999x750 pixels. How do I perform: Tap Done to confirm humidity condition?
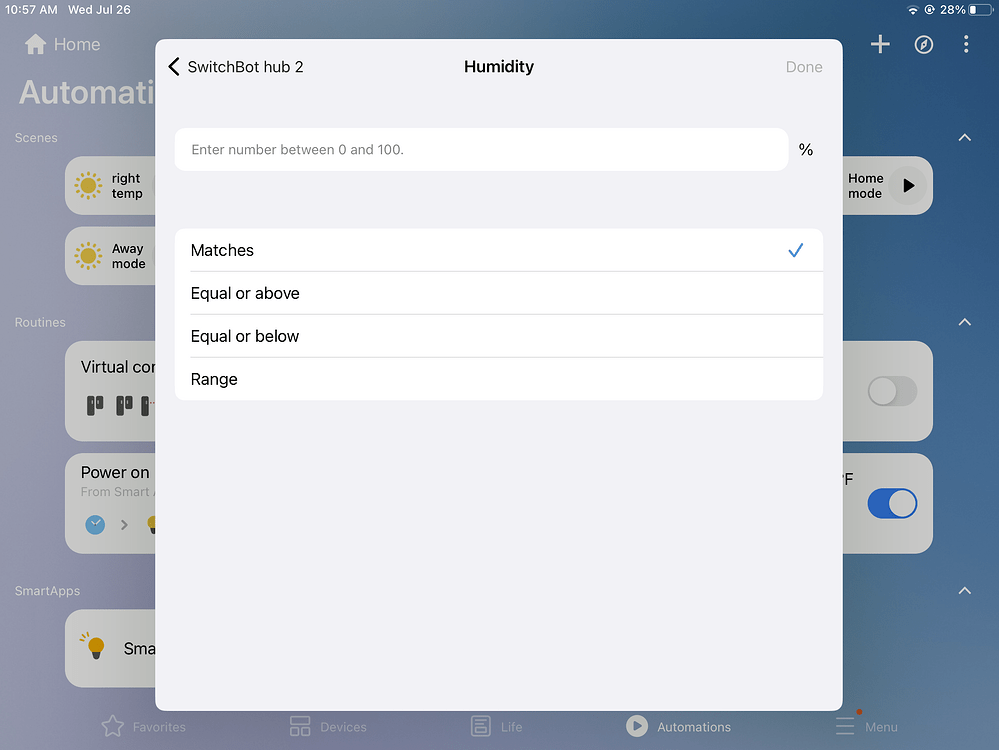(804, 66)
